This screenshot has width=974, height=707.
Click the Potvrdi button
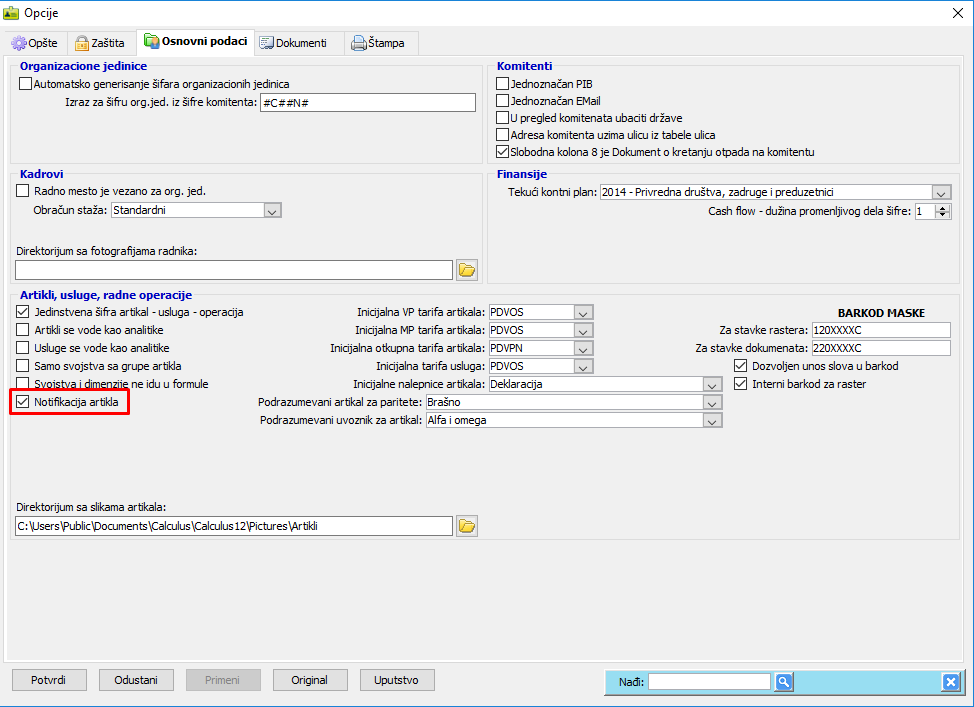(49, 680)
